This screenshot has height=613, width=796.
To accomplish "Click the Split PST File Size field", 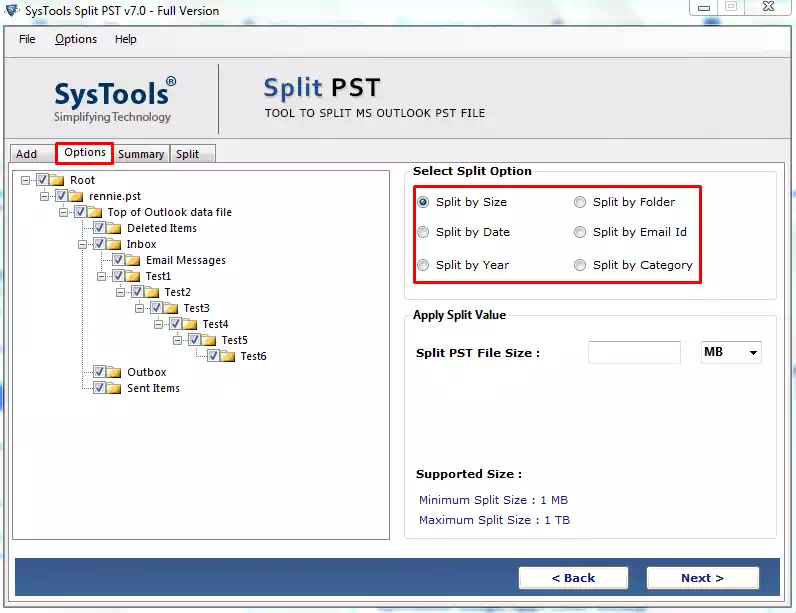I will [x=634, y=352].
